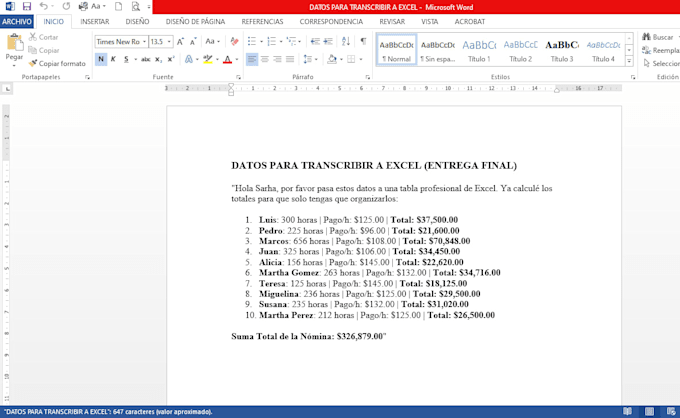The image size is (680, 418).
Task: Click the Buscar button
Action: click(x=658, y=37)
